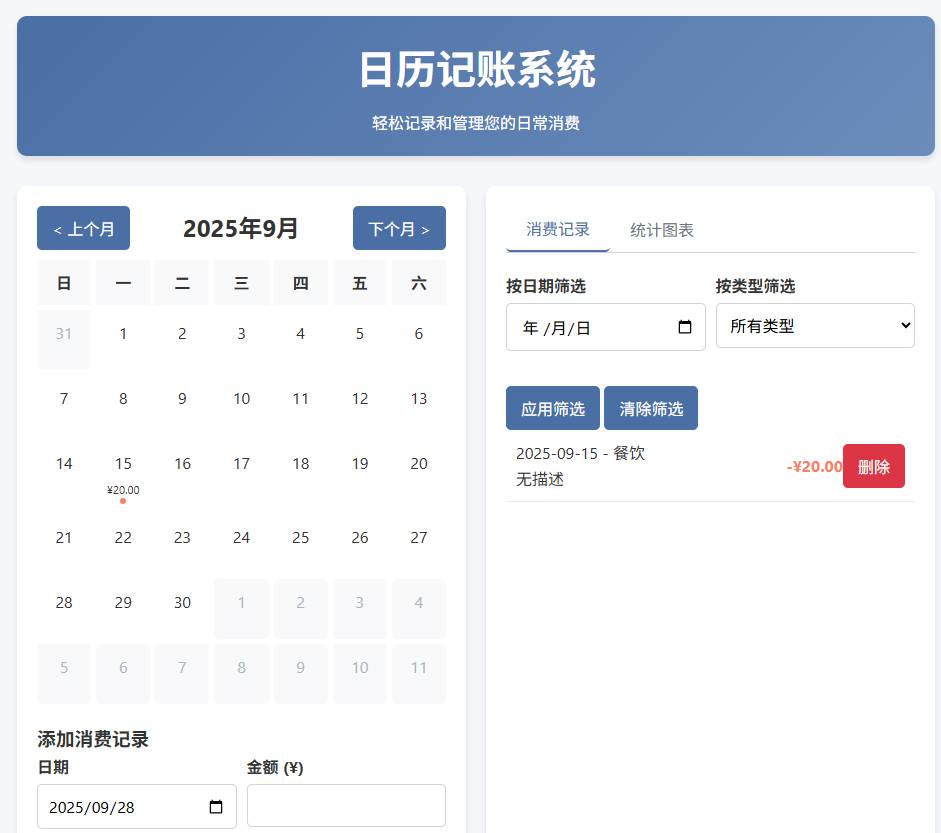Pick day 28 in the calendar
941x833 pixels.
coord(64,603)
